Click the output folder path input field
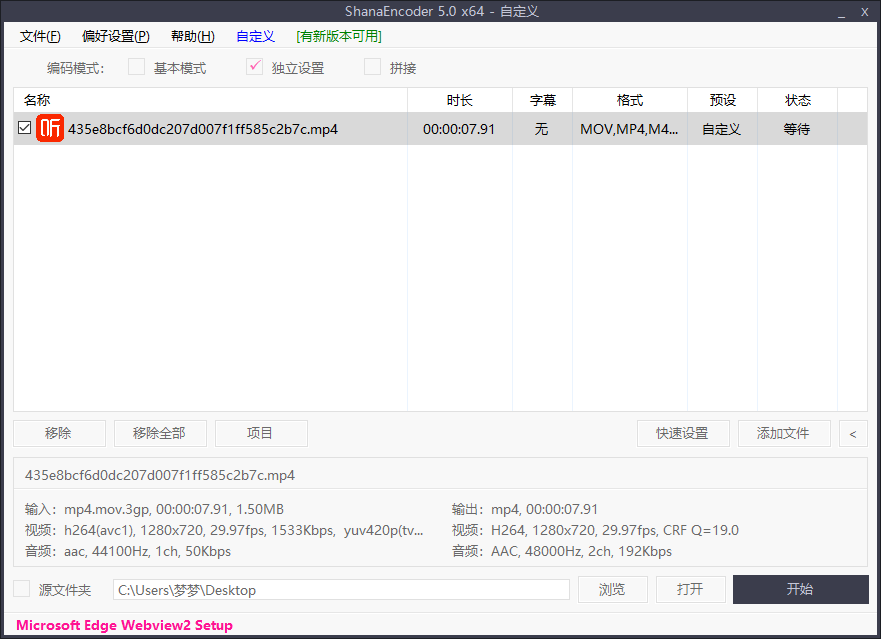881x639 pixels. click(340, 589)
